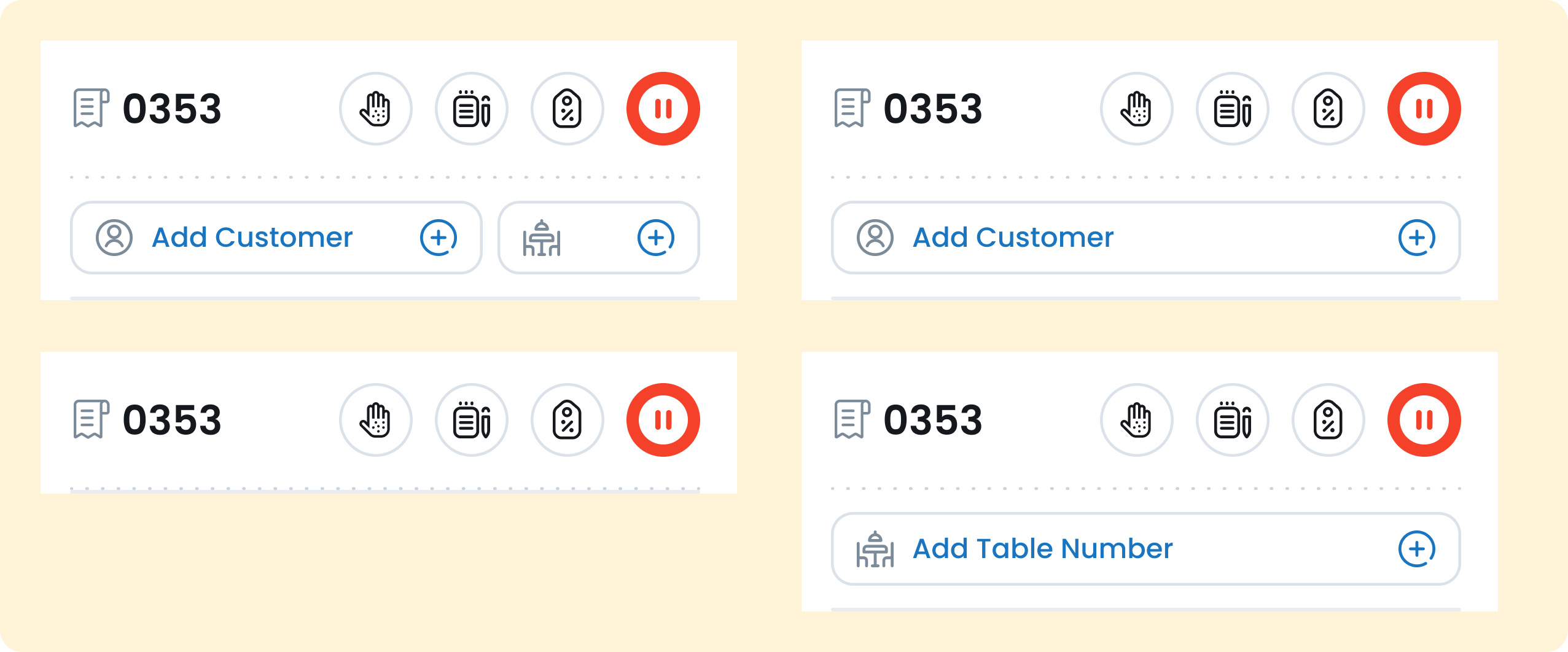Screen dimensions: 1568x652
Task: Click the plus button in the table field
Action: tap(656, 238)
